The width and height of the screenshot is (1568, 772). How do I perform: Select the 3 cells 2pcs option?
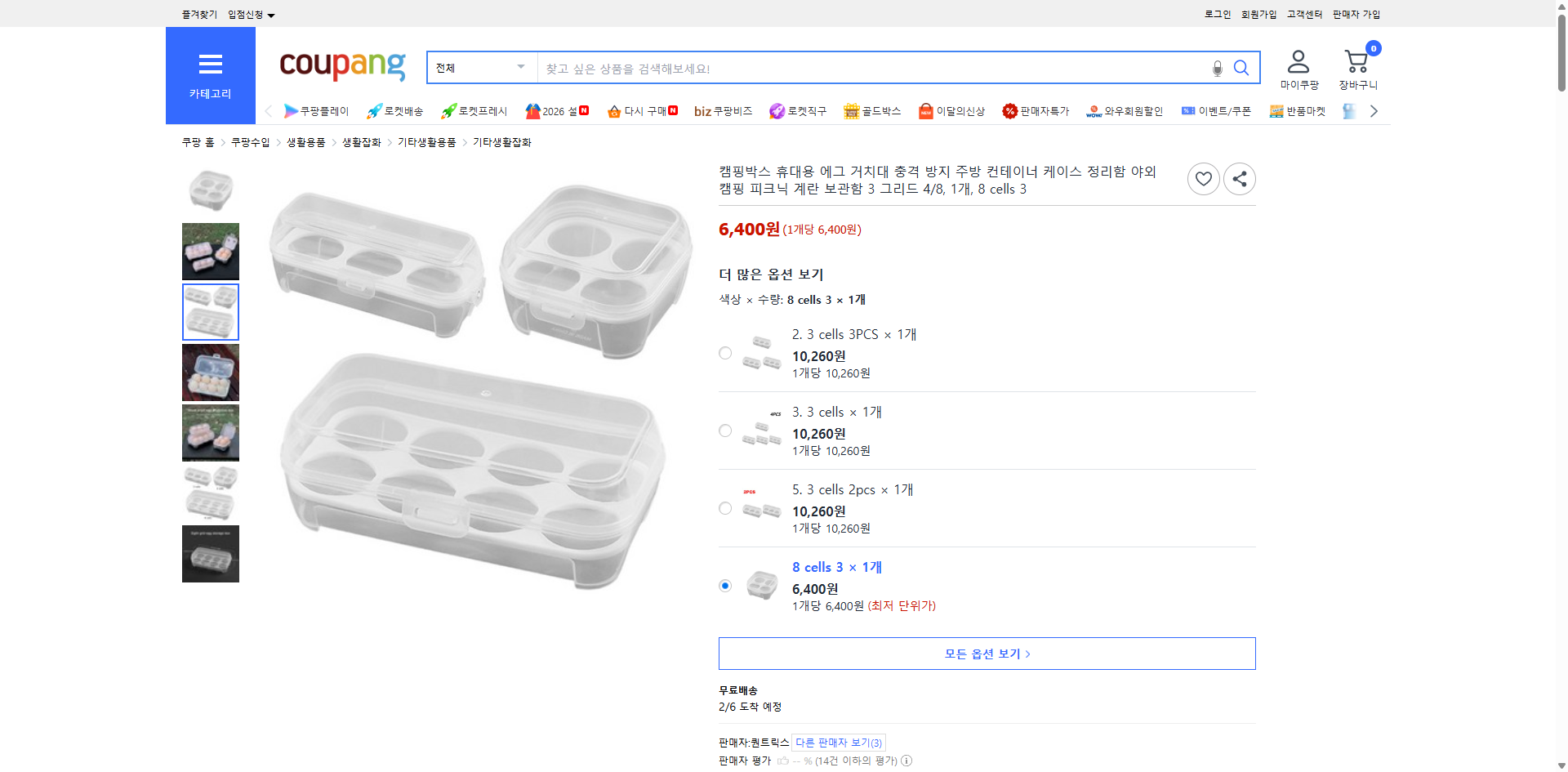pos(724,507)
